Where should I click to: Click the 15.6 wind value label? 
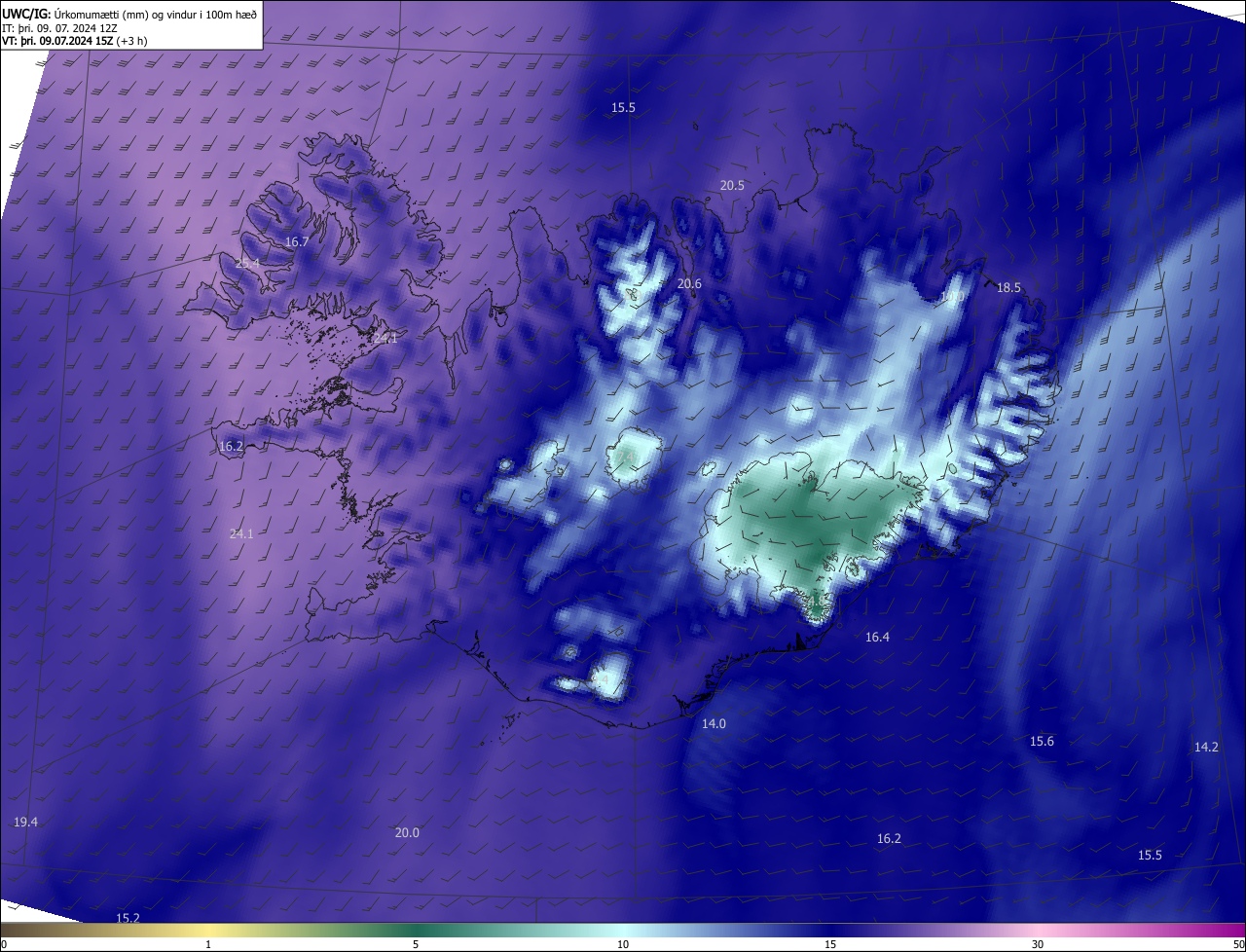[x=1042, y=741]
